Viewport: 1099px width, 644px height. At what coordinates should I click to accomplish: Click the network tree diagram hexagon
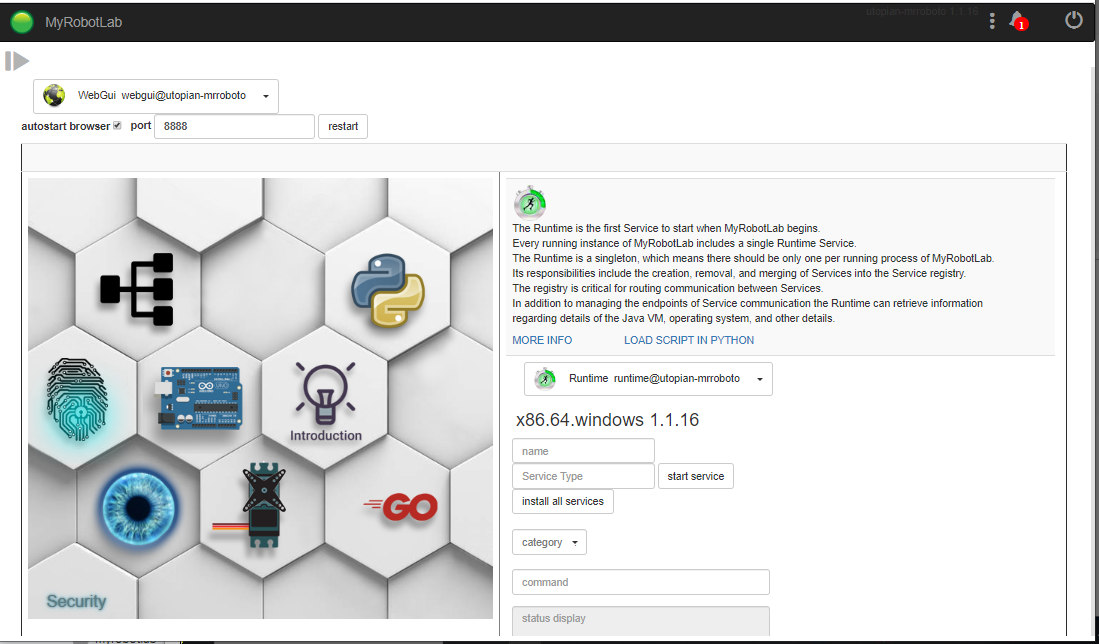(x=137, y=289)
